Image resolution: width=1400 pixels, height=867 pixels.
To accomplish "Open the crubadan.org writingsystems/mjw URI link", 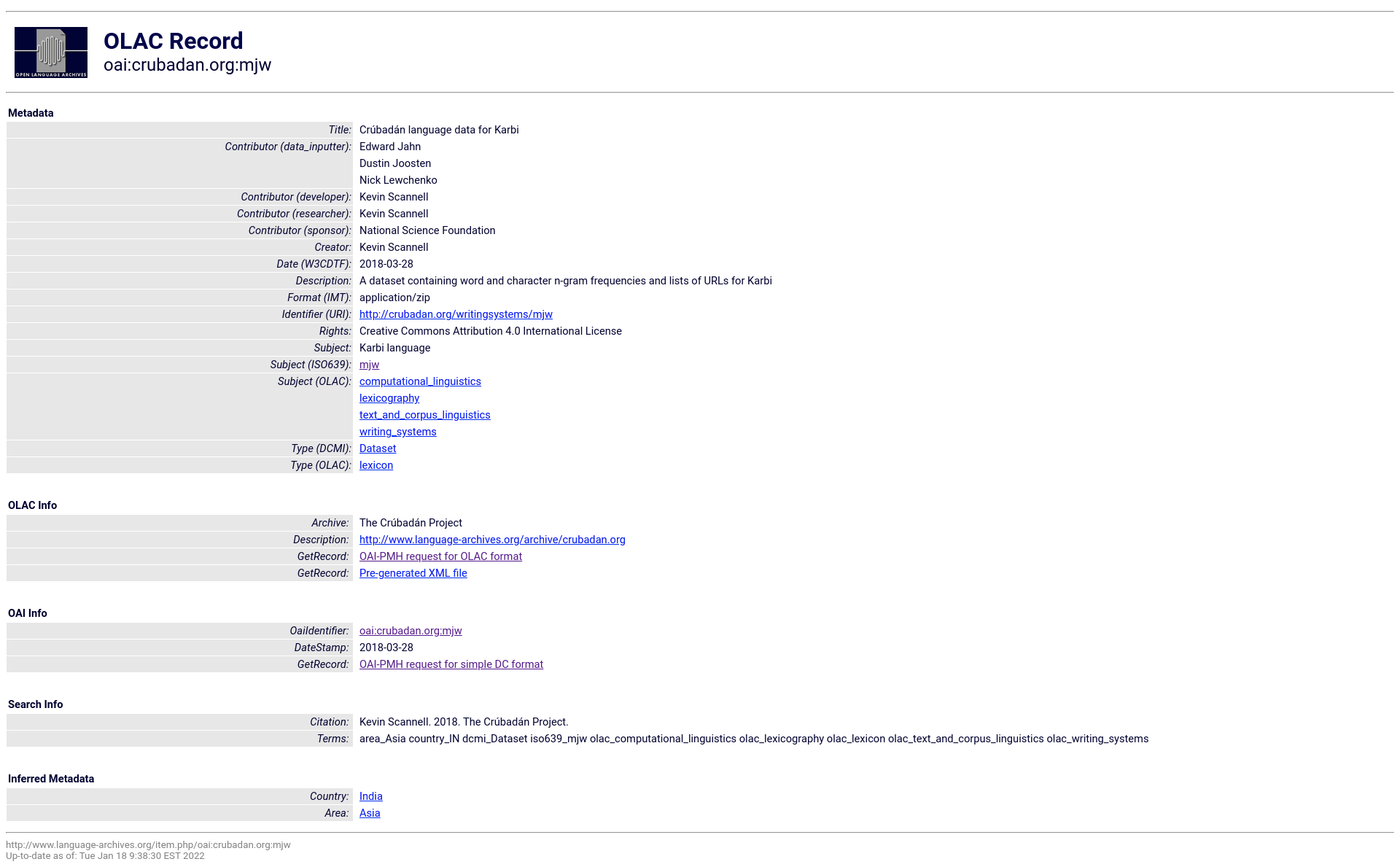I will pos(456,314).
